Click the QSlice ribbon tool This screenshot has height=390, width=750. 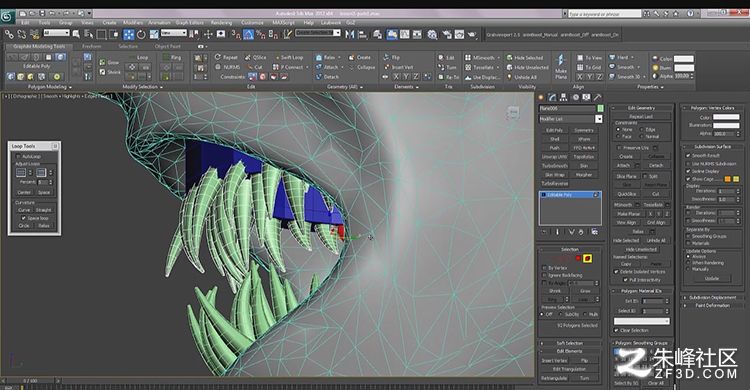(x=256, y=57)
